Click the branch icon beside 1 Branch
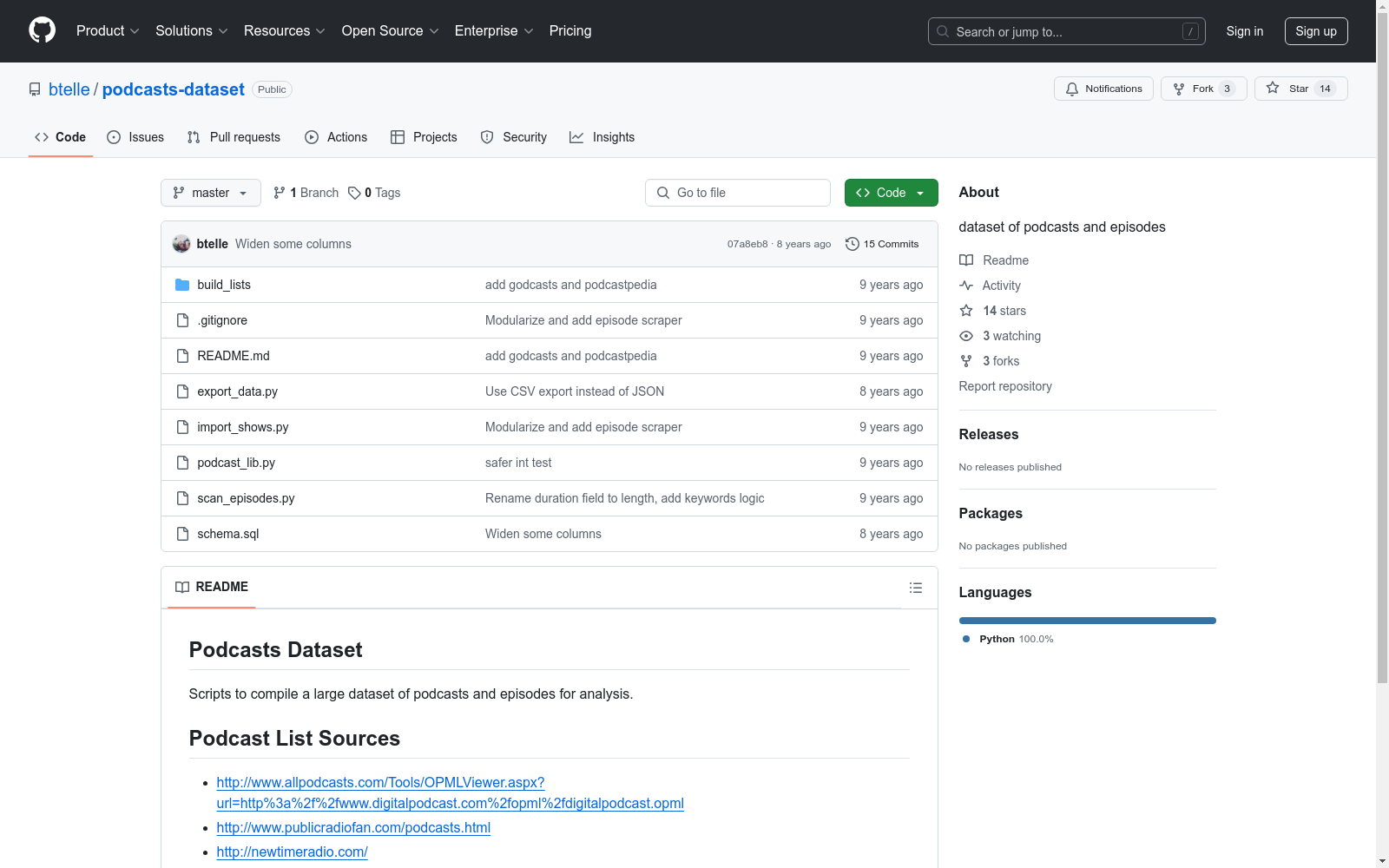 pyautogui.click(x=280, y=193)
